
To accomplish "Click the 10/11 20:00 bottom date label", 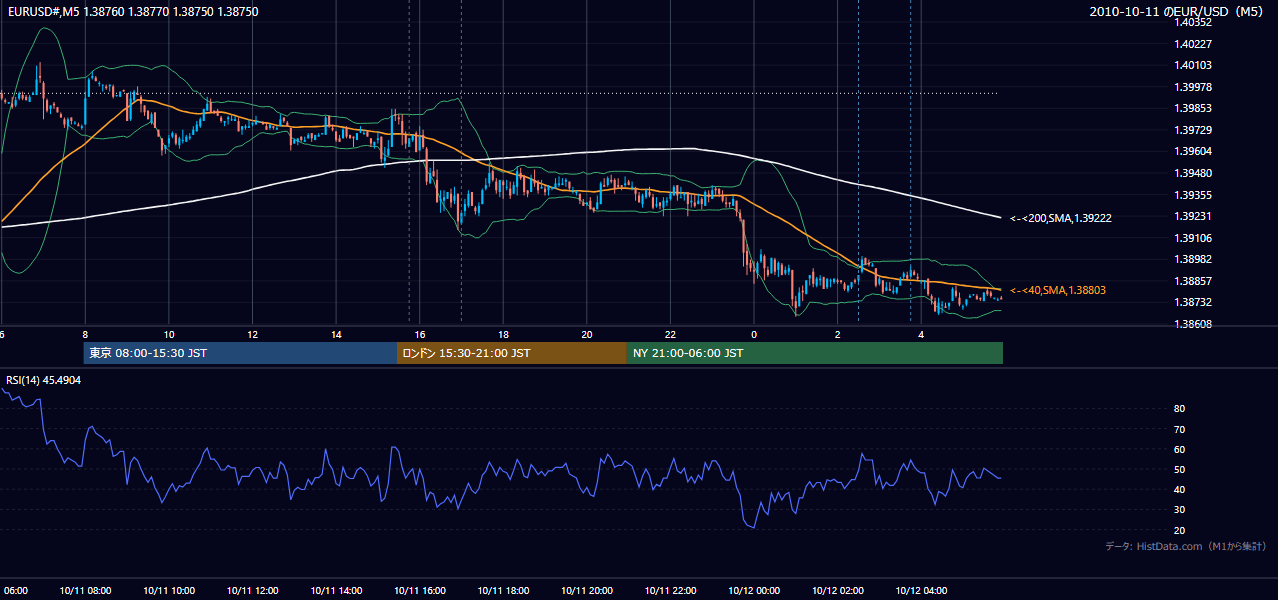I will tap(587, 590).
